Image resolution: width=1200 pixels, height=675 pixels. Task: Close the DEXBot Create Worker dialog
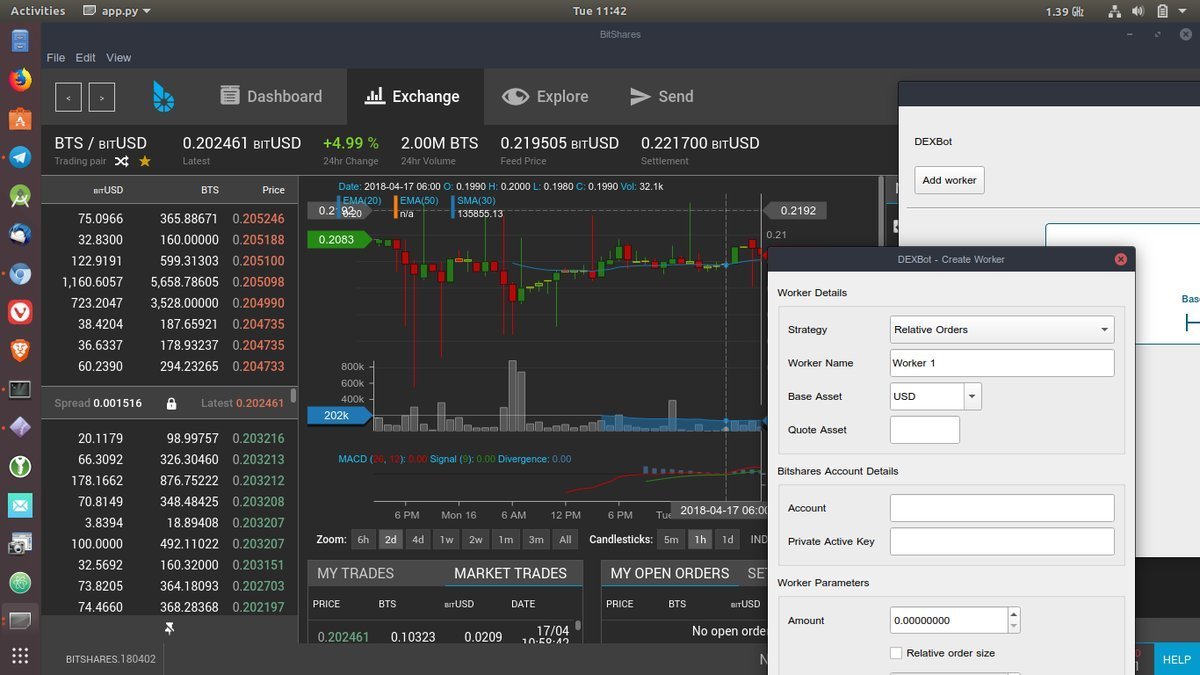pos(1120,259)
